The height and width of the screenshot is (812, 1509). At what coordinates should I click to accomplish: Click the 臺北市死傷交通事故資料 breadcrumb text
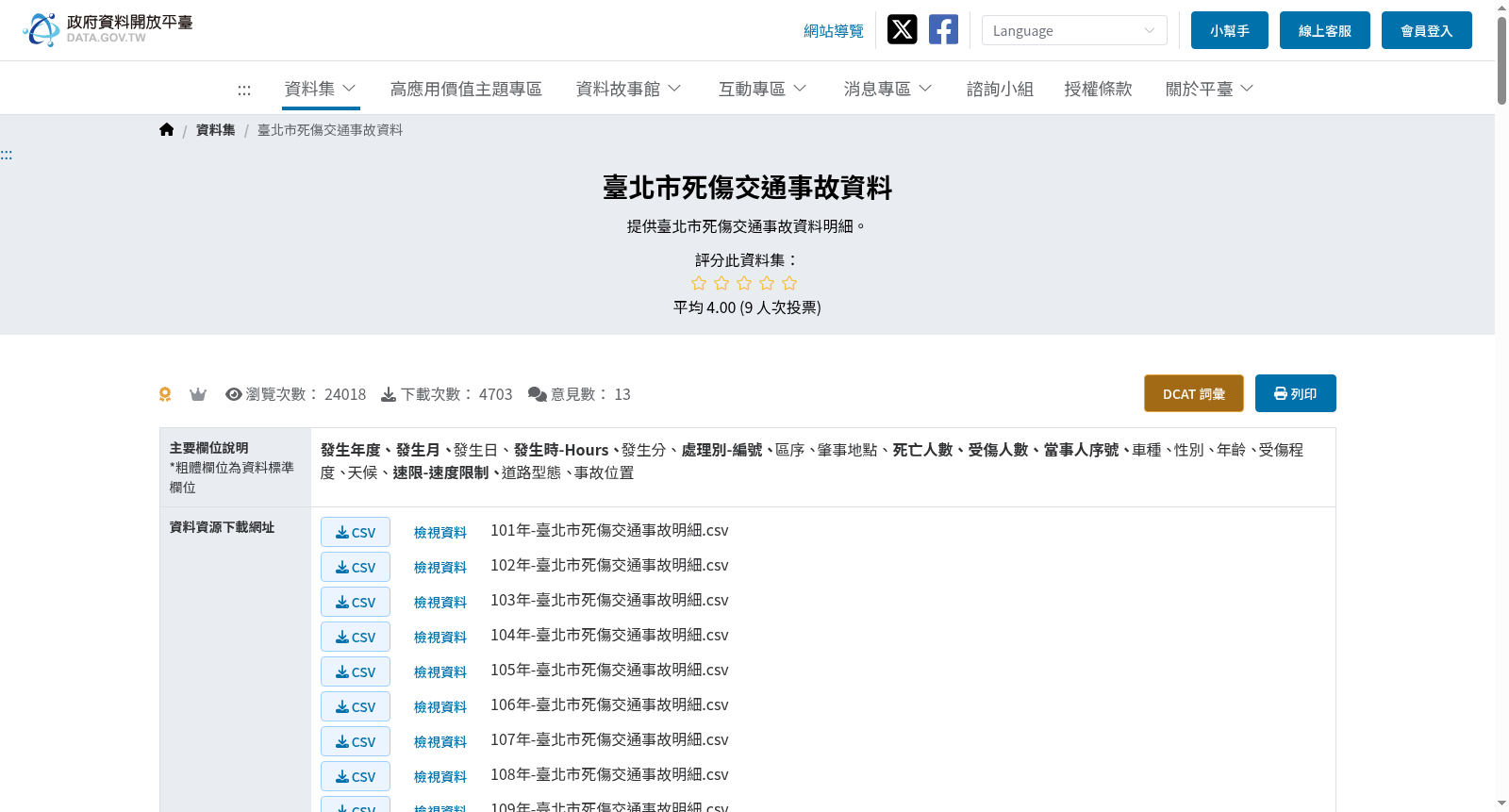click(x=330, y=130)
